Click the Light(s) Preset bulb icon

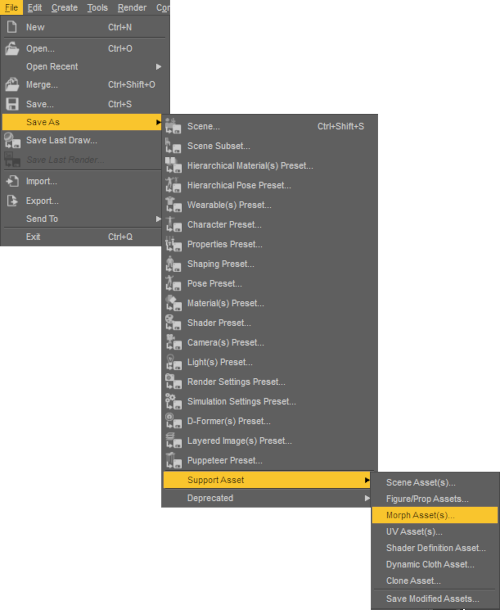[173, 362]
